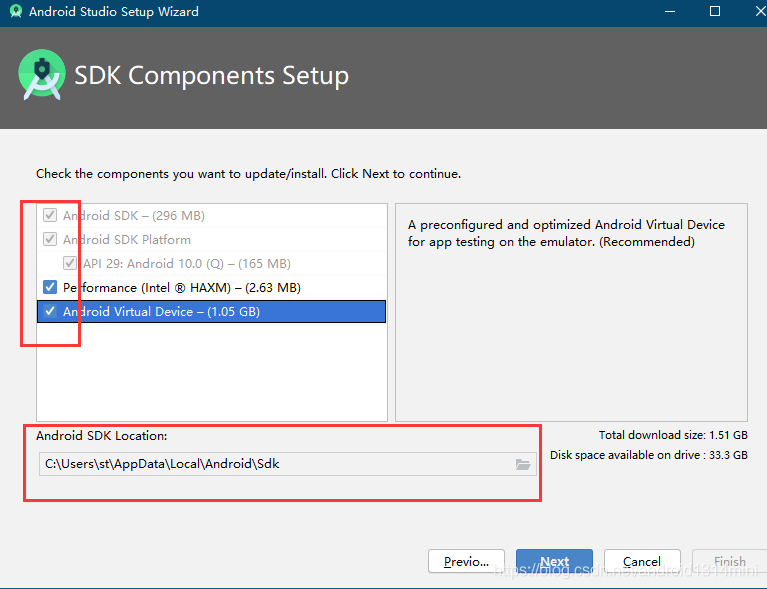This screenshot has height=589, width=767.
Task: Cancel the setup wizard
Action: tap(642, 561)
